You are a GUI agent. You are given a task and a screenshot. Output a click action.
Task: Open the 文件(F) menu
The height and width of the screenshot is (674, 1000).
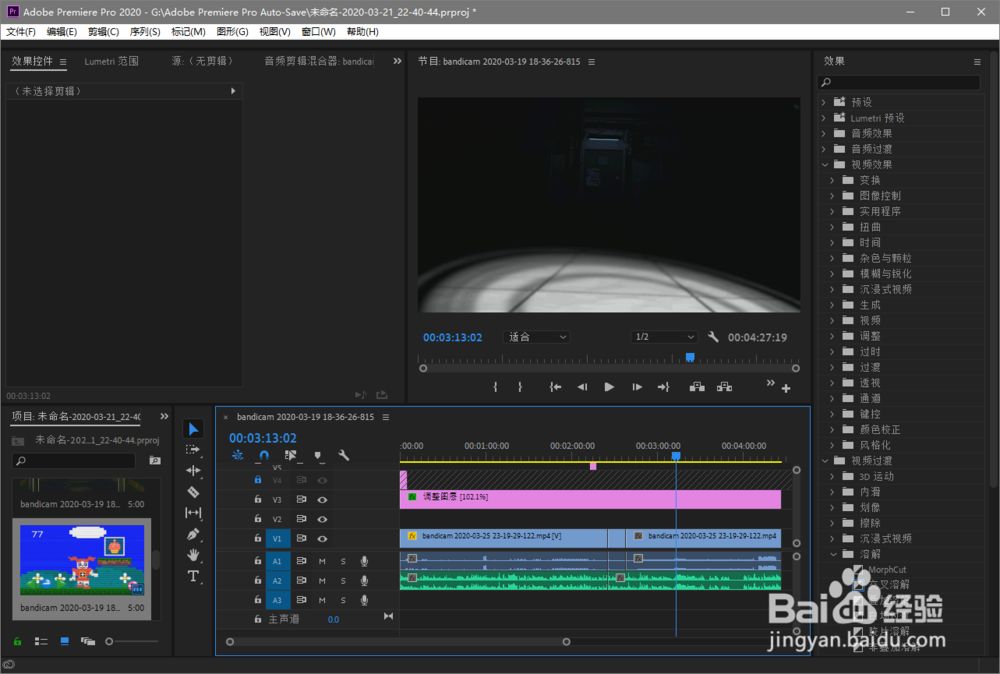coord(21,31)
